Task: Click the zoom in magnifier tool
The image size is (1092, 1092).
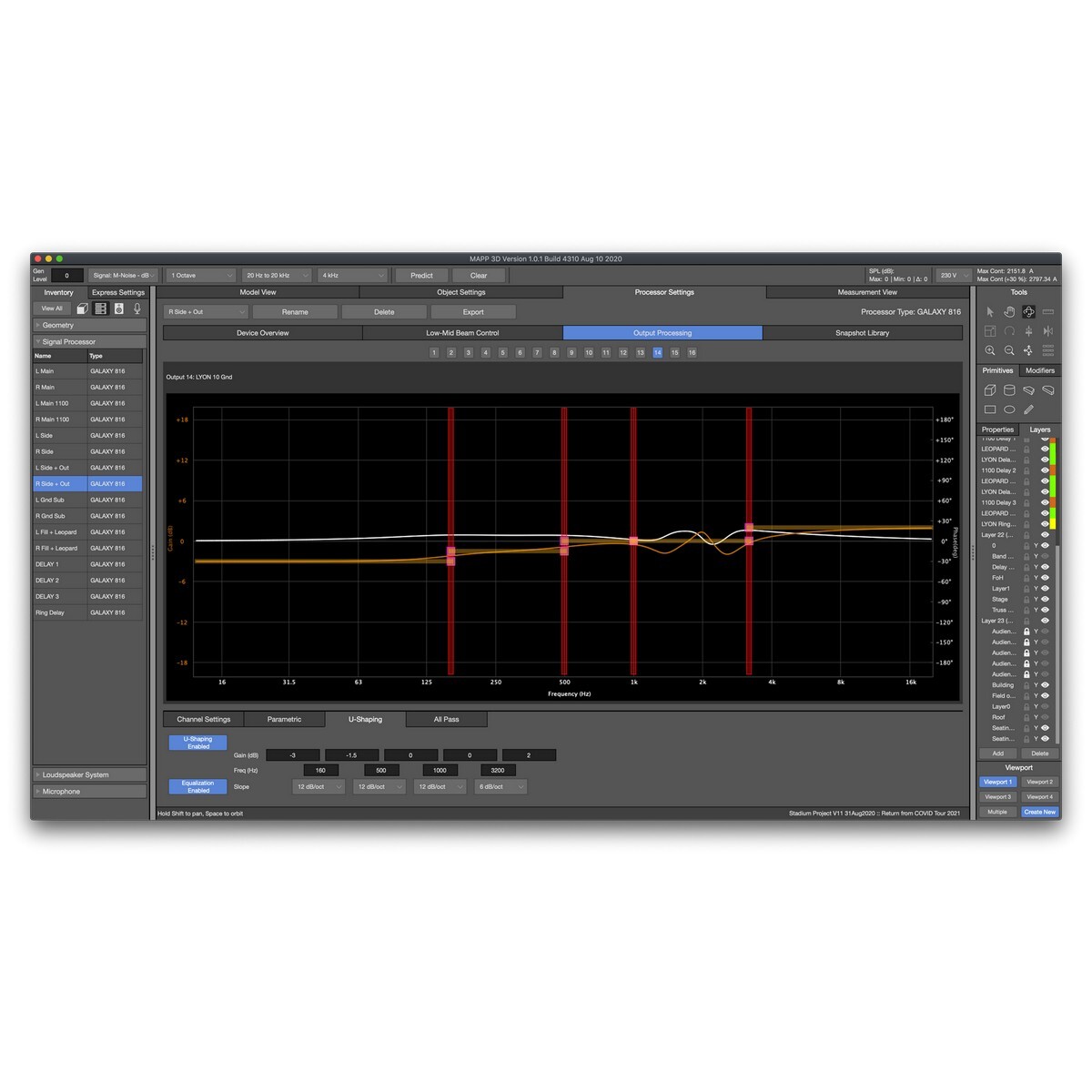Action: tap(990, 350)
